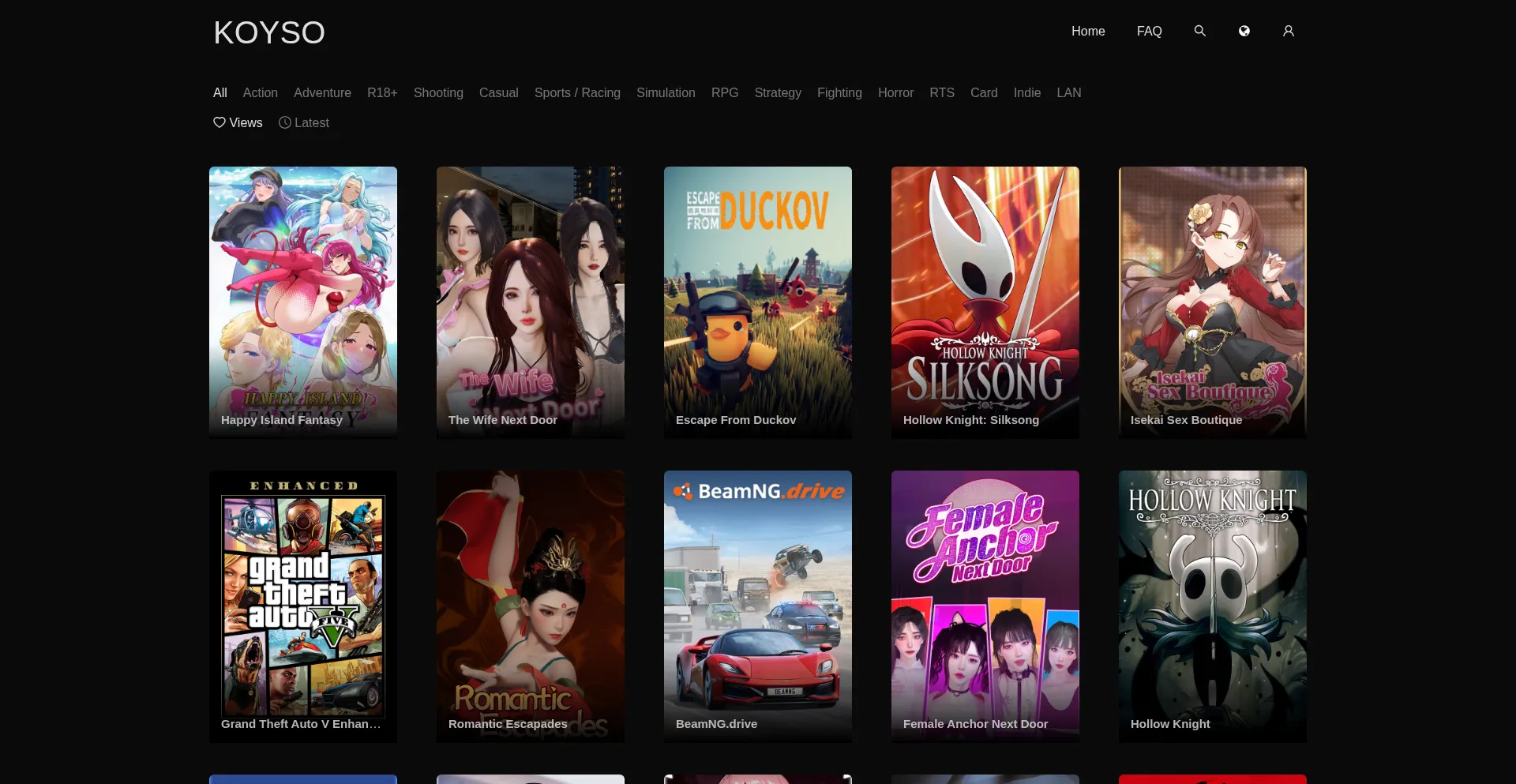Open the Happy Island Fantasy game card
Viewport: 1516px width, 784px height.
[303, 302]
